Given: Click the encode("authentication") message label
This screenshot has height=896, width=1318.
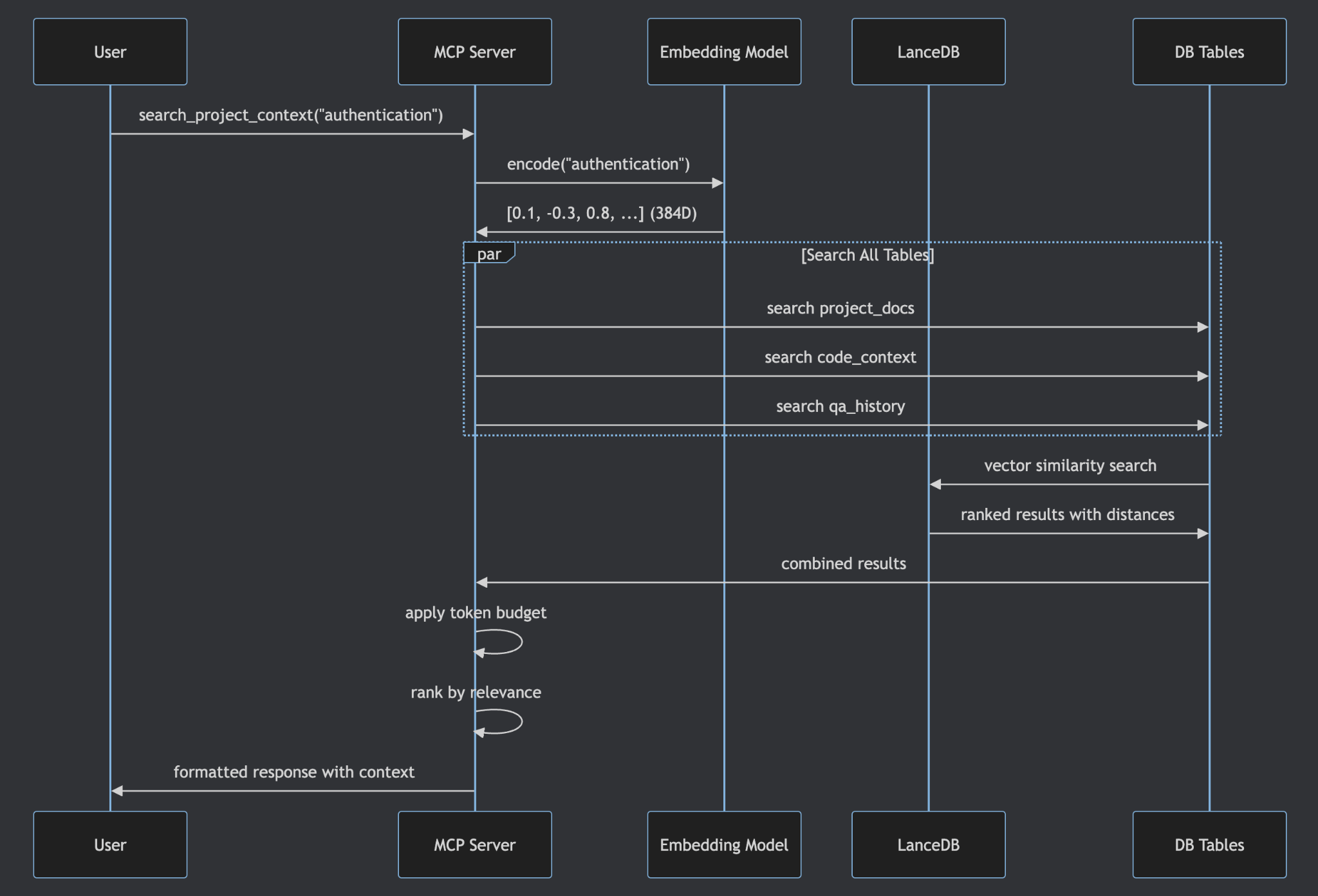Looking at the screenshot, I should 598,164.
